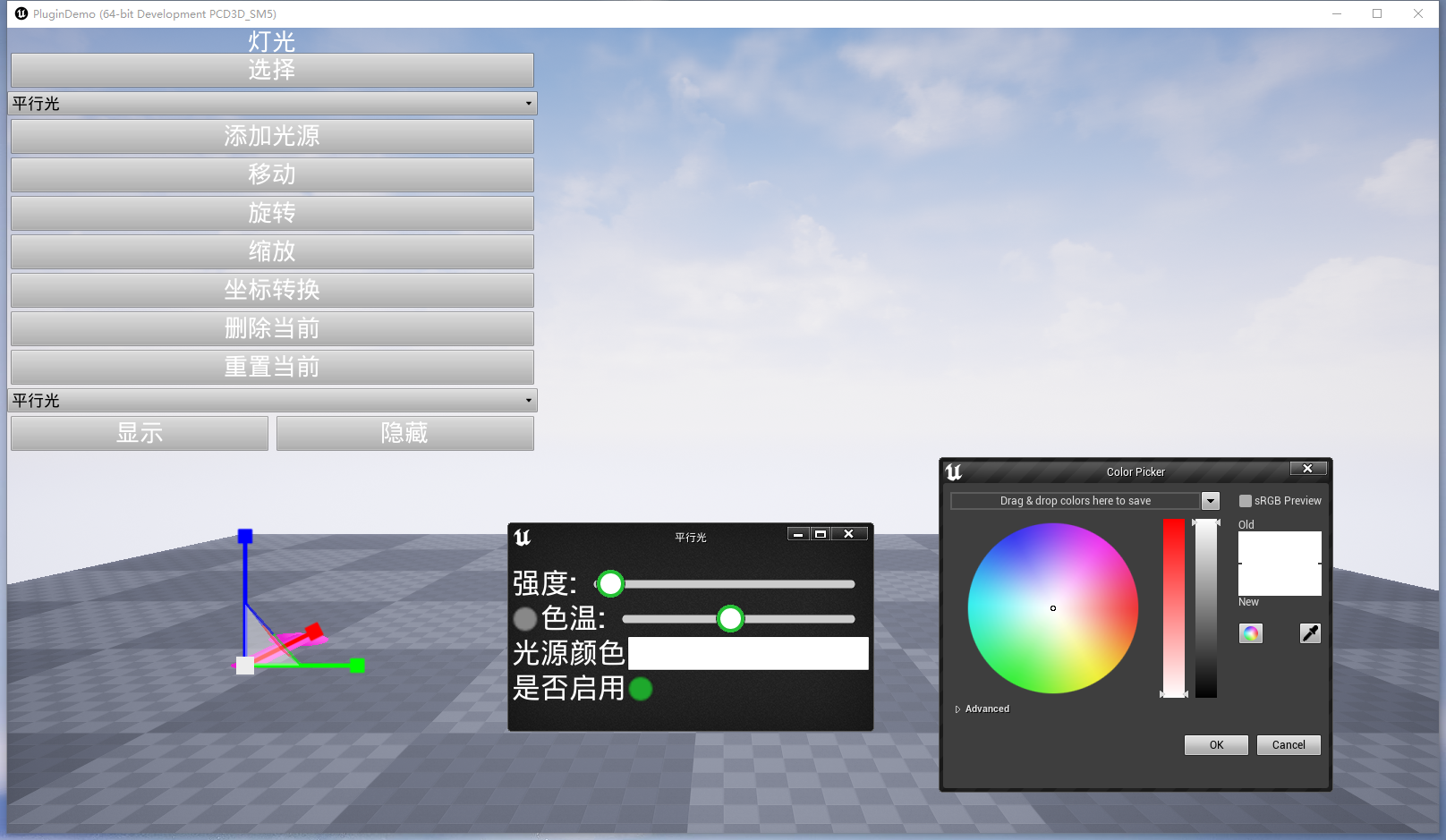The width and height of the screenshot is (1446, 840).
Task: Enable the sRGB Preview checkbox
Action: (x=1244, y=501)
